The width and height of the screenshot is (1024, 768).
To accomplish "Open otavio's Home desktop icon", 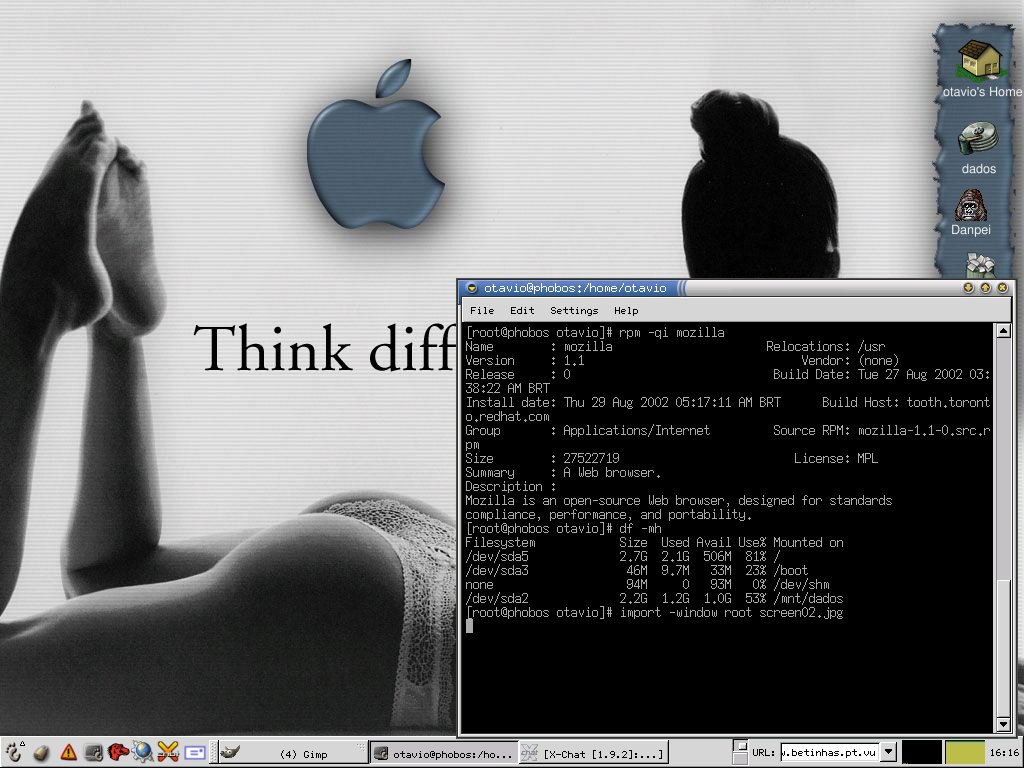I will coord(980,69).
